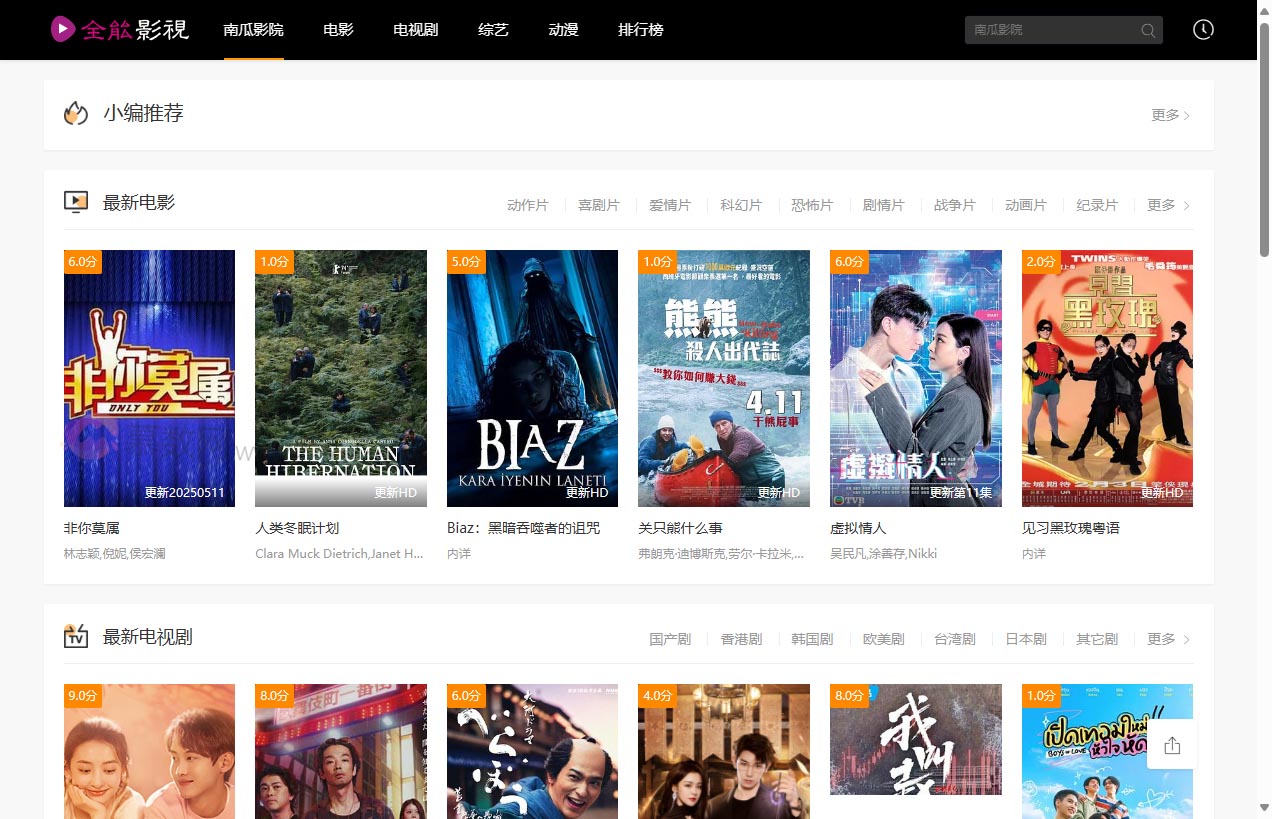Viewport: 1272px width, 819px height.
Task: Expand 更多 in 小编推荐 section
Action: pos(1170,115)
